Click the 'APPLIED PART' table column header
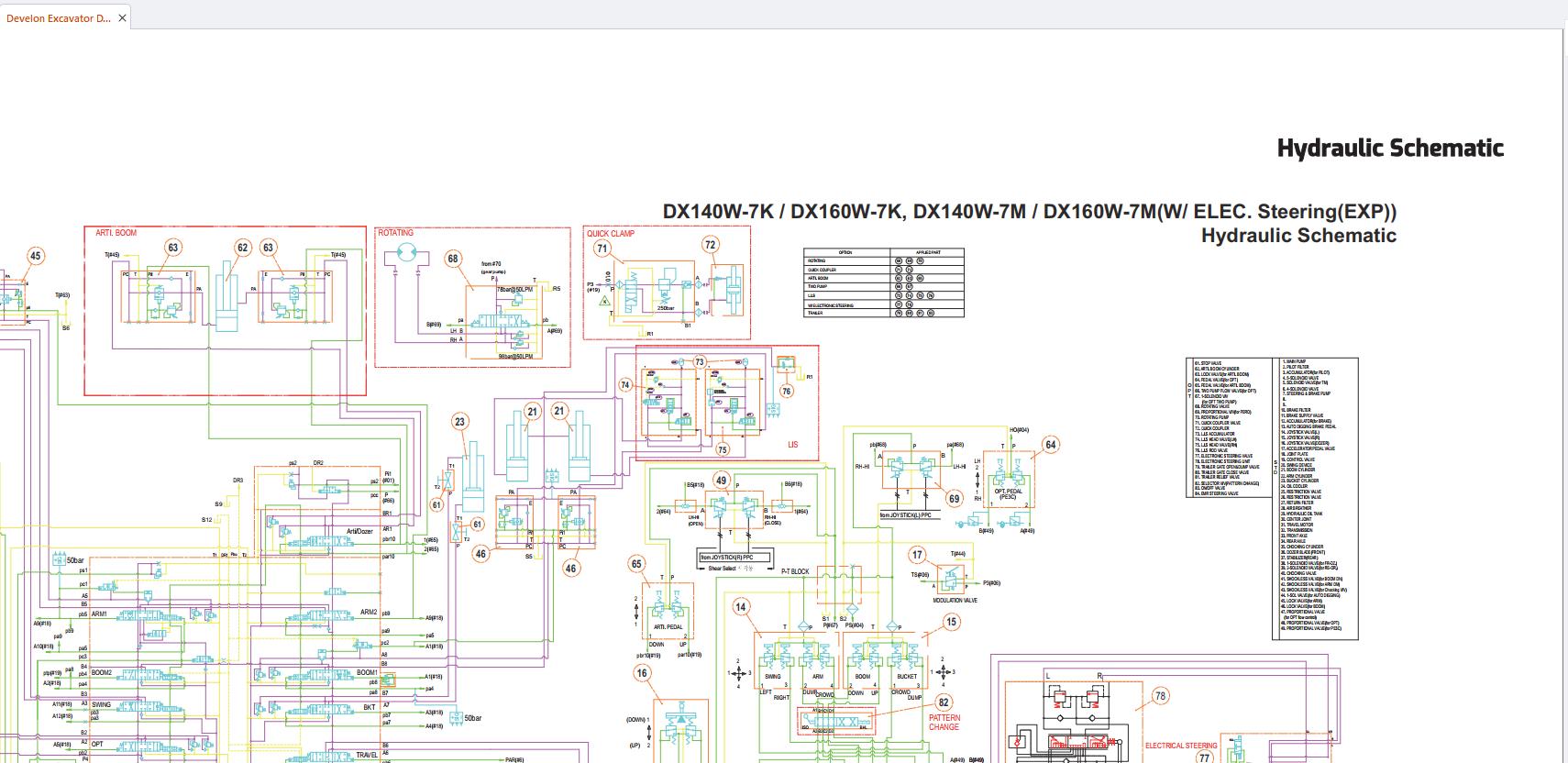This screenshot has width=1568, height=763. pyautogui.click(x=928, y=252)
